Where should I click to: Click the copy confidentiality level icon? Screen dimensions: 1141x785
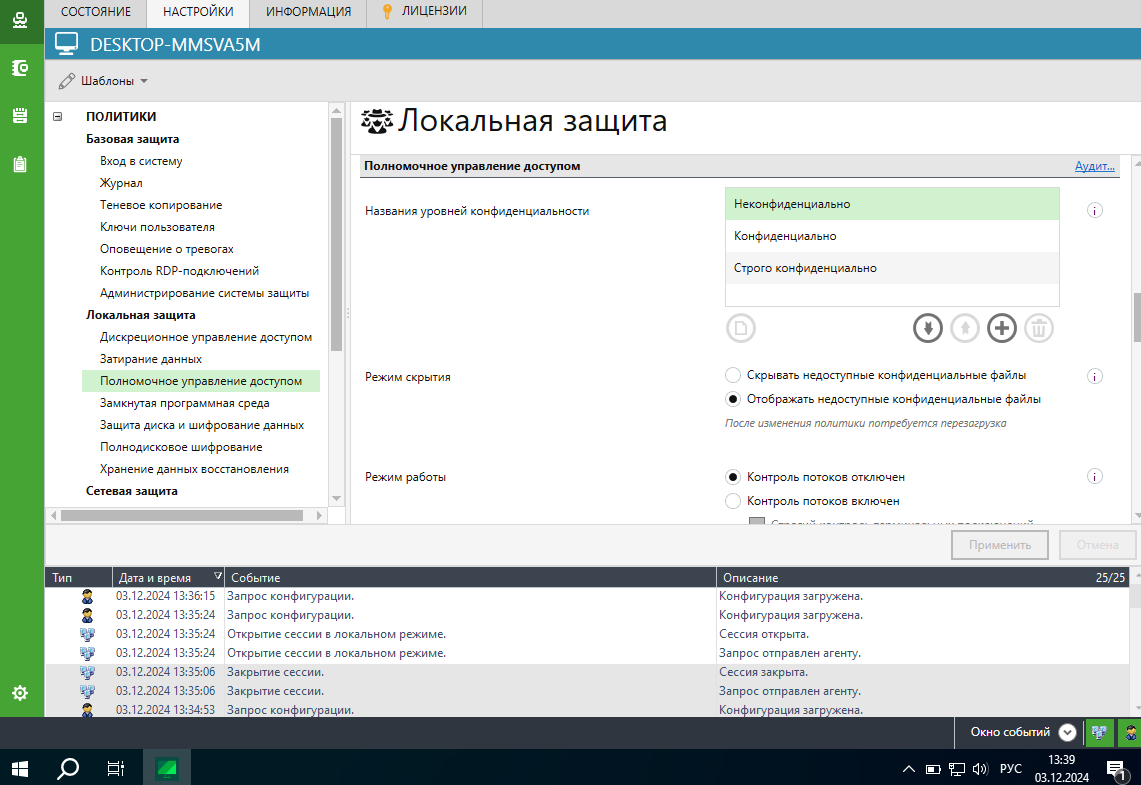pos(741,328)
